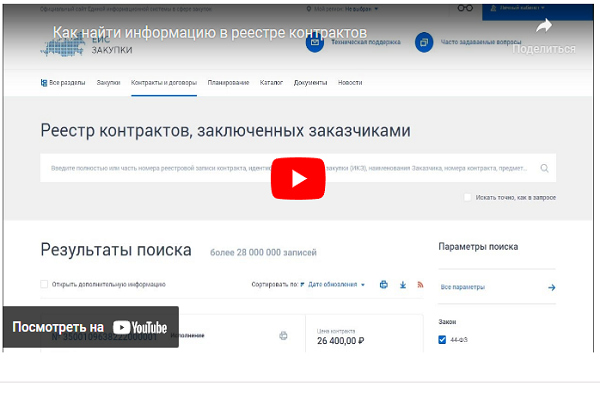Viewport: 600px width, 408px height.
Task: Uncheck the 44-ФЗ law checkbox
Action: point(443,340)
